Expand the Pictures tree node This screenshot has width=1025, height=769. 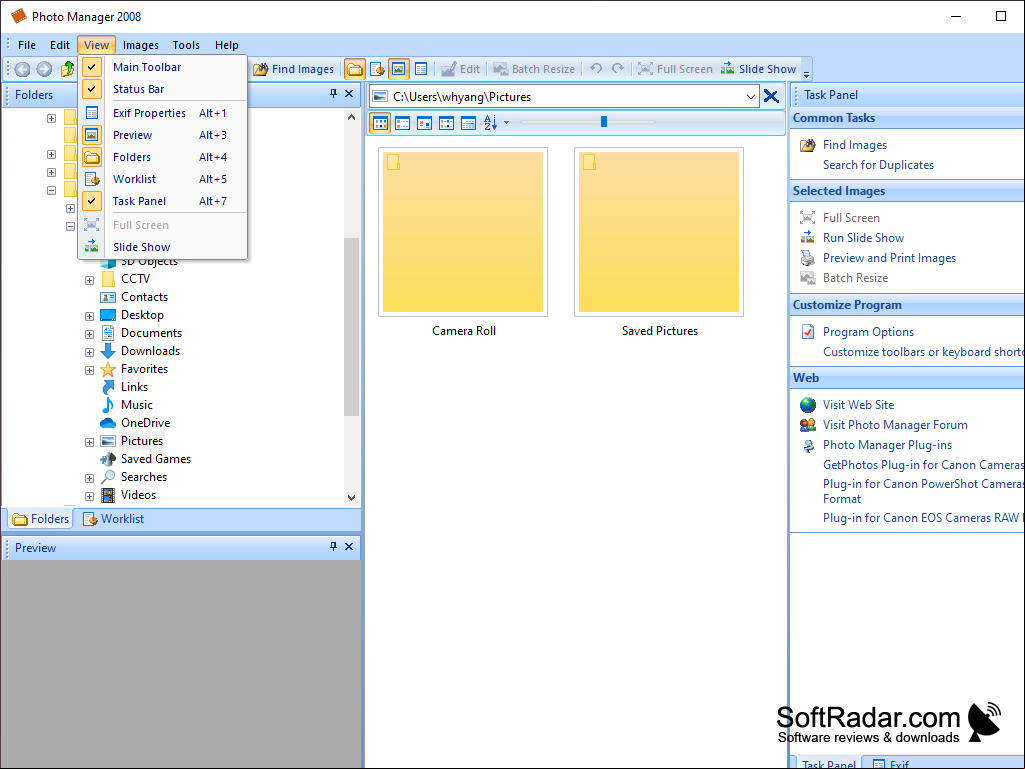tap(90, 442)
